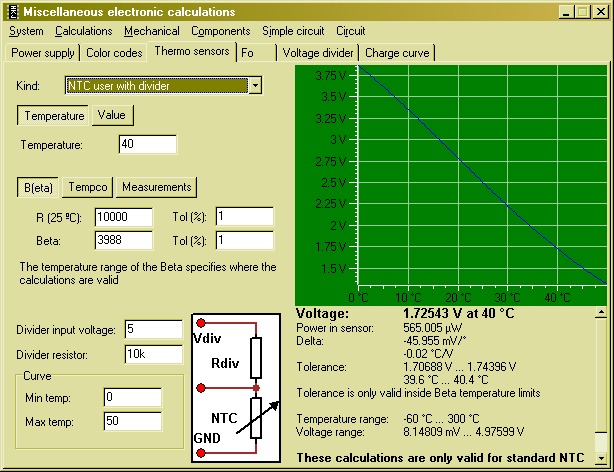Click the Temperature range value -60 °C ... 300 °C
Screen dimensions: 614x472
(441, 419)
